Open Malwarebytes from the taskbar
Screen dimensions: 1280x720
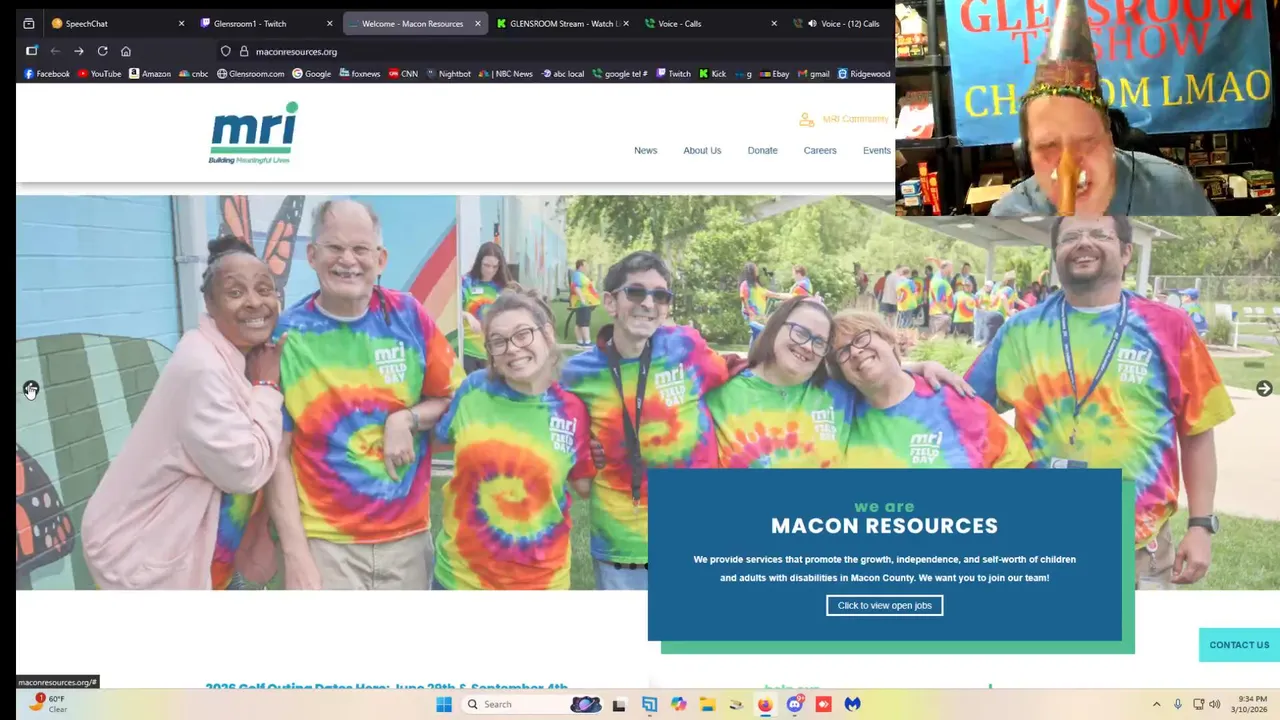pos(852,704)
